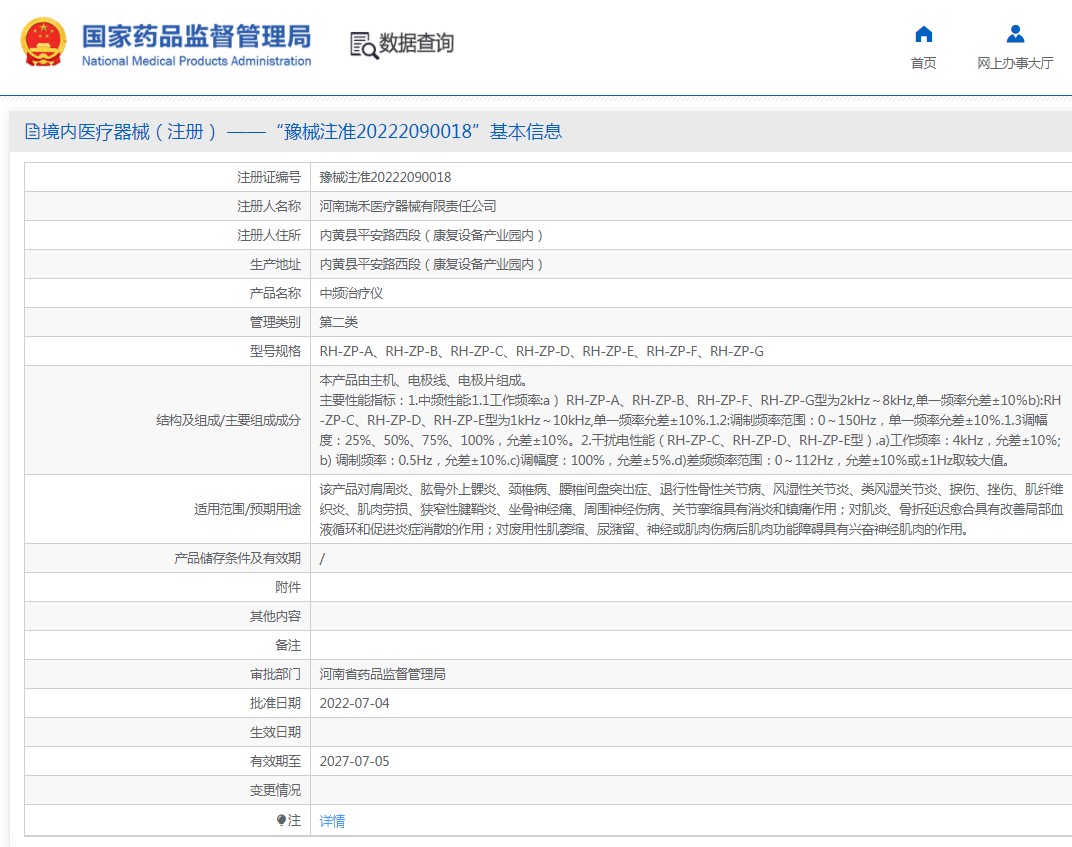Viewport: 1072px width, 847px height.
Task: Click the 生效日期 row label
Action: pos(275,732)
